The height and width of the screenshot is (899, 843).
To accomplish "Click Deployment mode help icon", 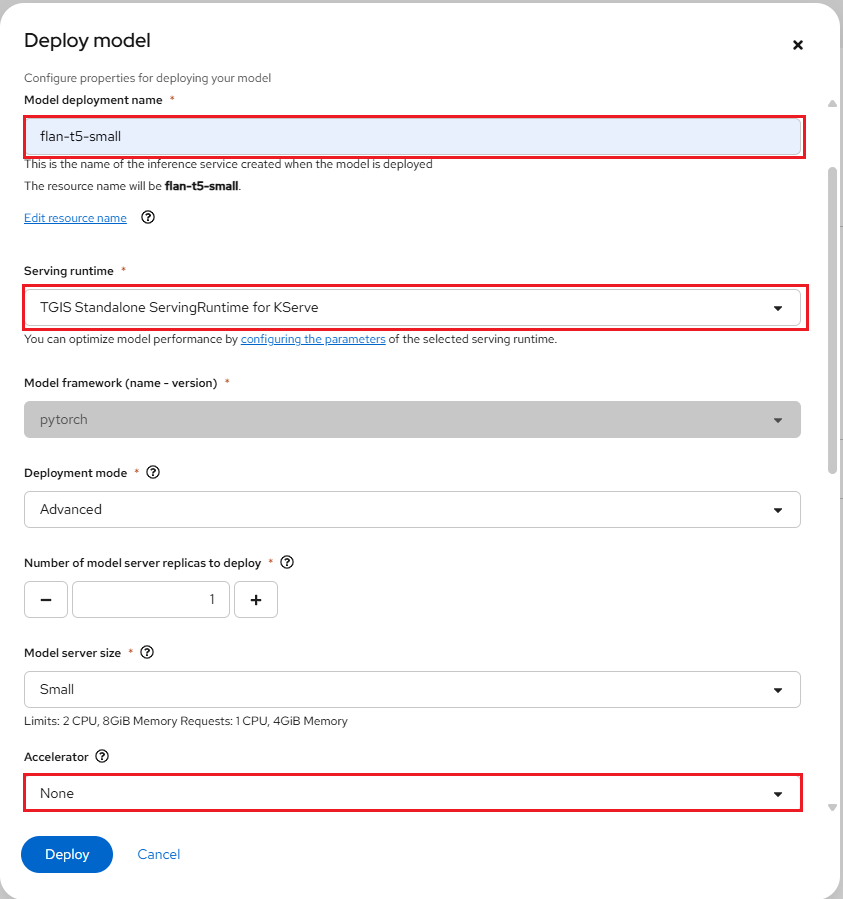I will 153,473.
